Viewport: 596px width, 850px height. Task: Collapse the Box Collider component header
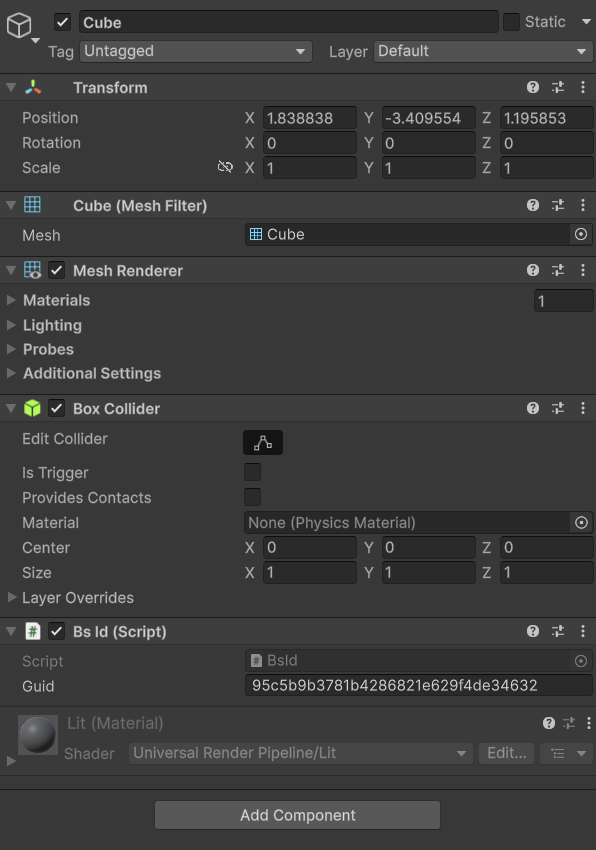11,408
